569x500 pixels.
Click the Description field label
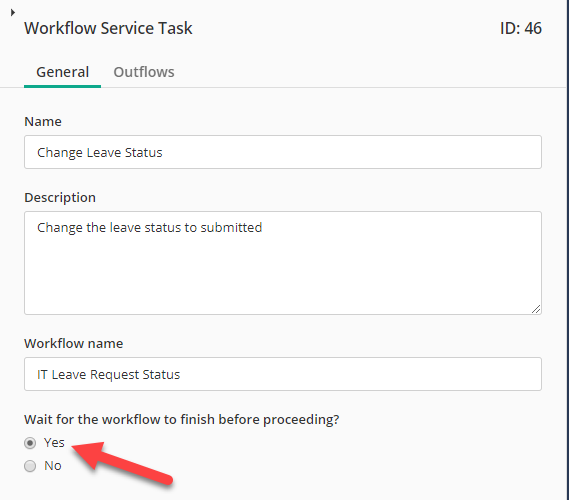click(x=60, y=198)
